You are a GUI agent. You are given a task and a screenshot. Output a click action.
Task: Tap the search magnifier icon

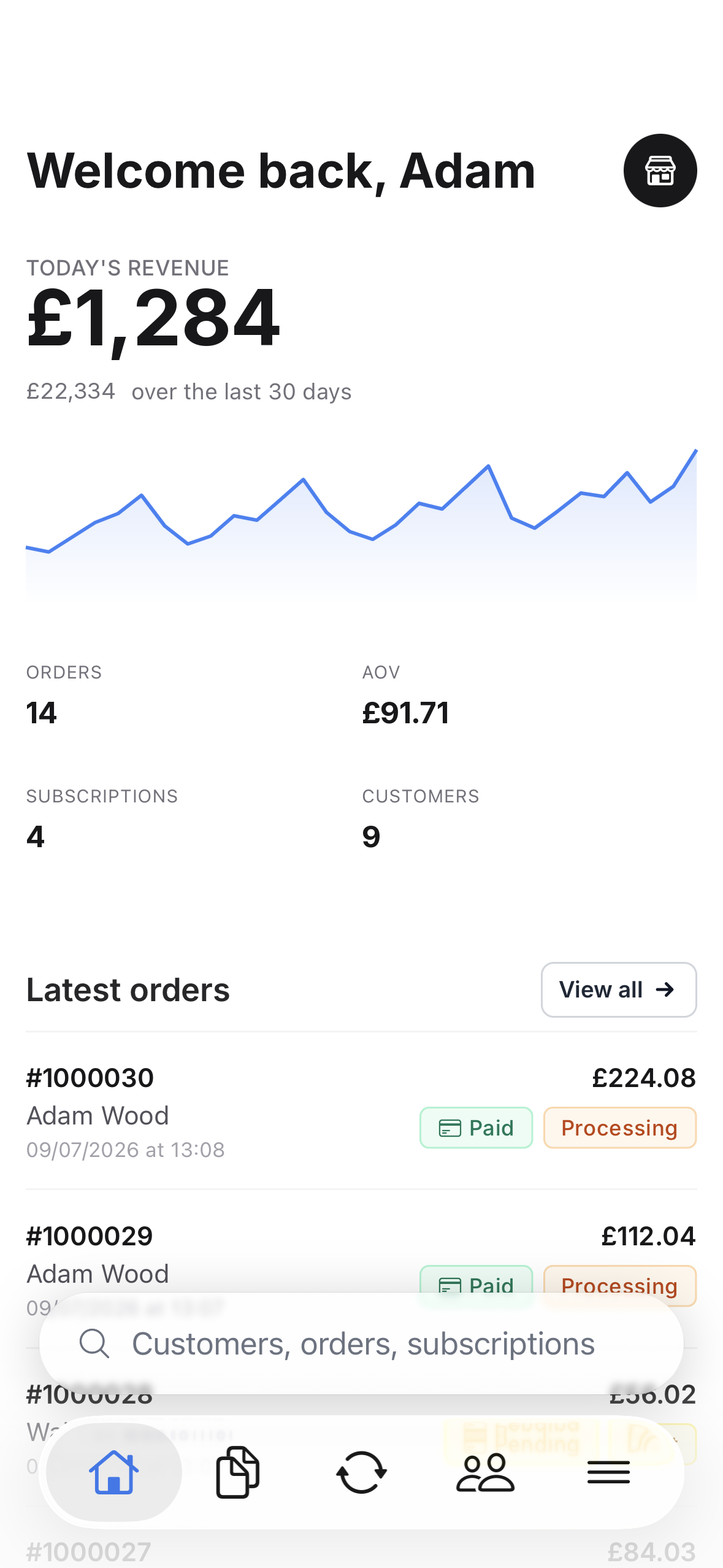click(x=94, y=1343)
